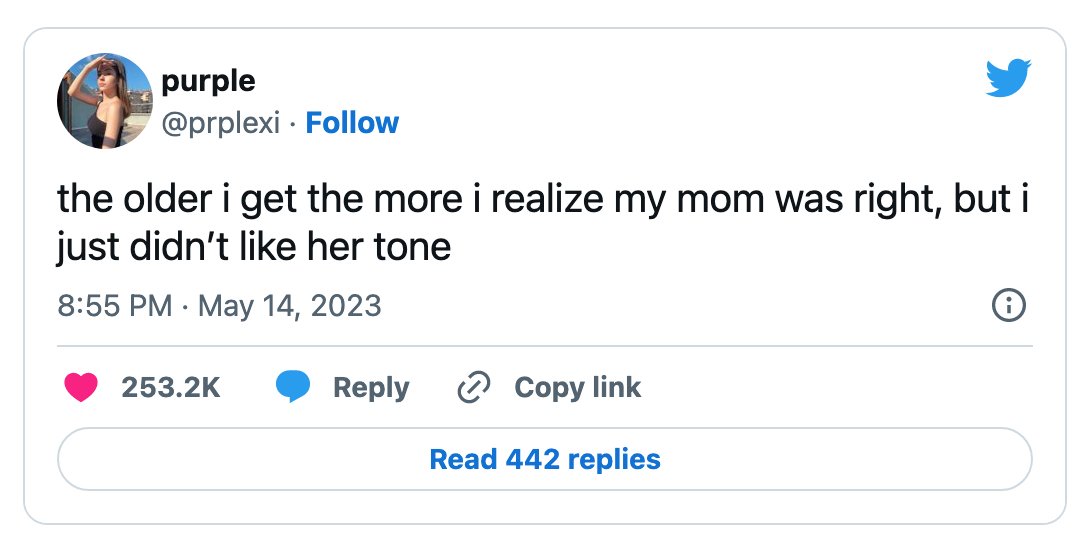Click the display name purple
The image size is (1090, 546).
[208, 81]
